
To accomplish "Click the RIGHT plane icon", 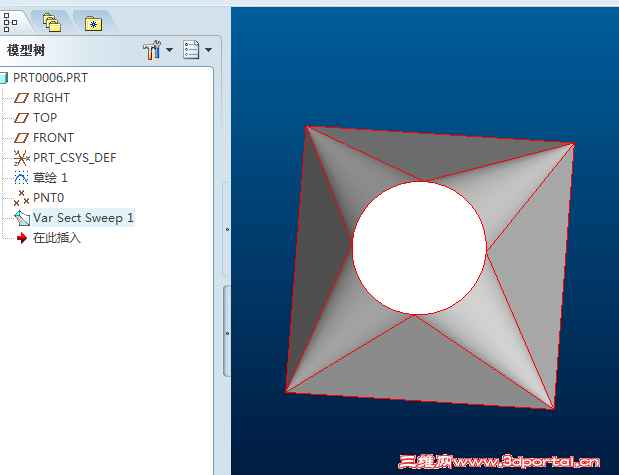I will [21, 98].
